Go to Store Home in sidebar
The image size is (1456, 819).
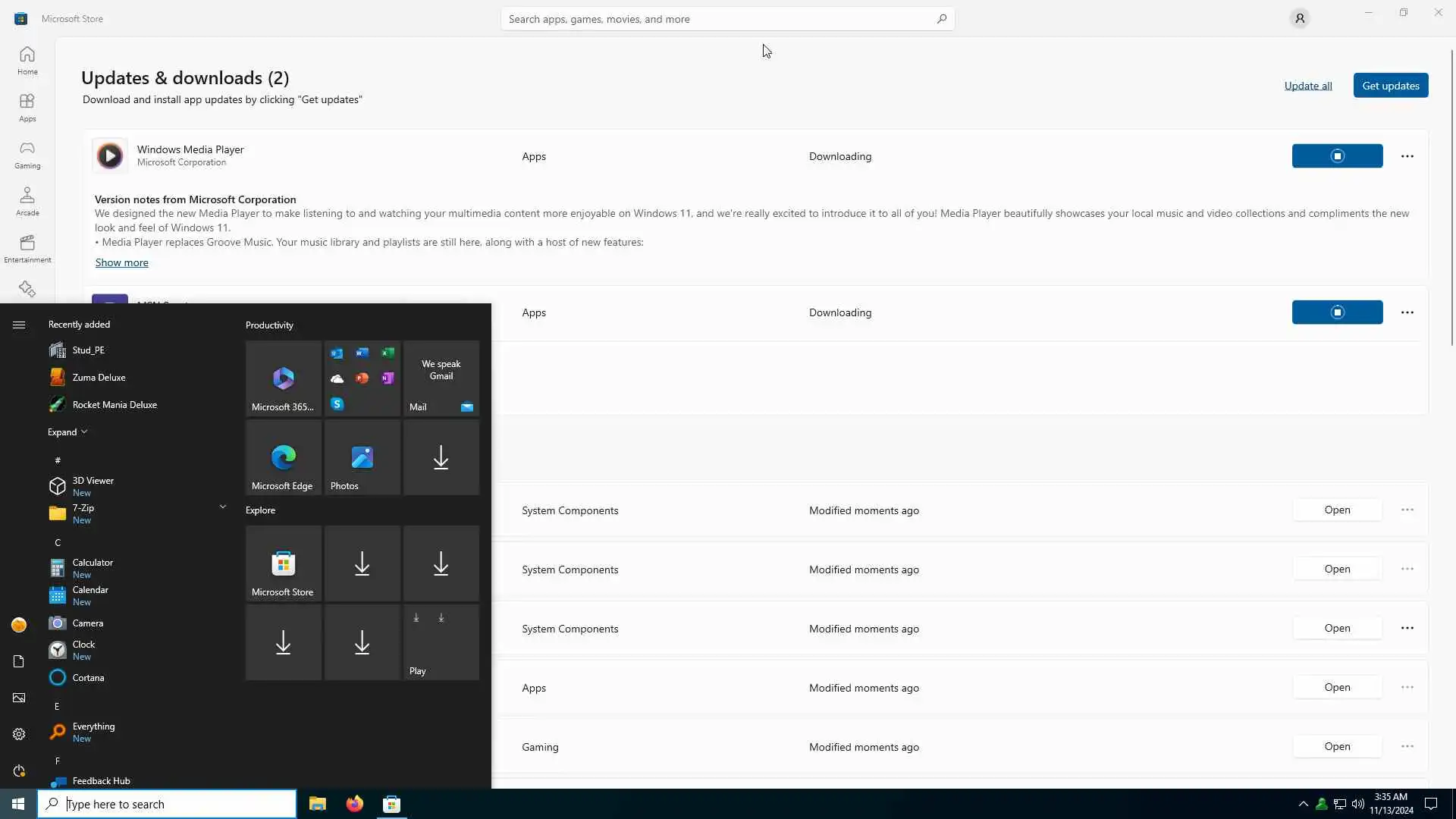click(x=27, y=60)
